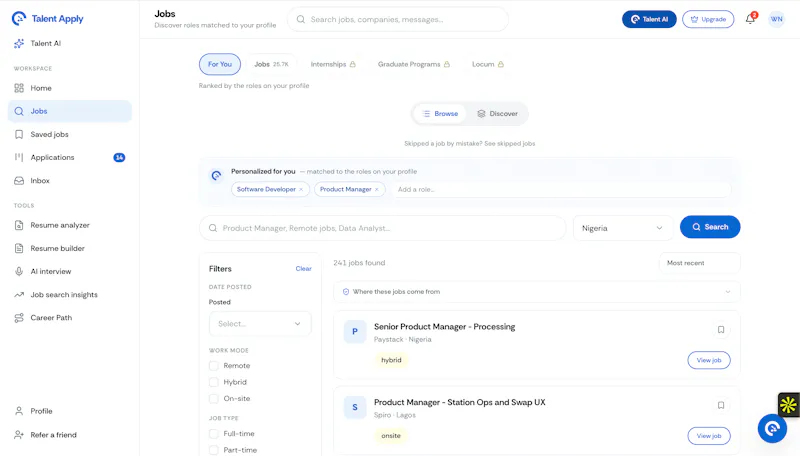Open the Posted date Select dropdown
Screen dimensions: 800x456
tap(260, 324)
